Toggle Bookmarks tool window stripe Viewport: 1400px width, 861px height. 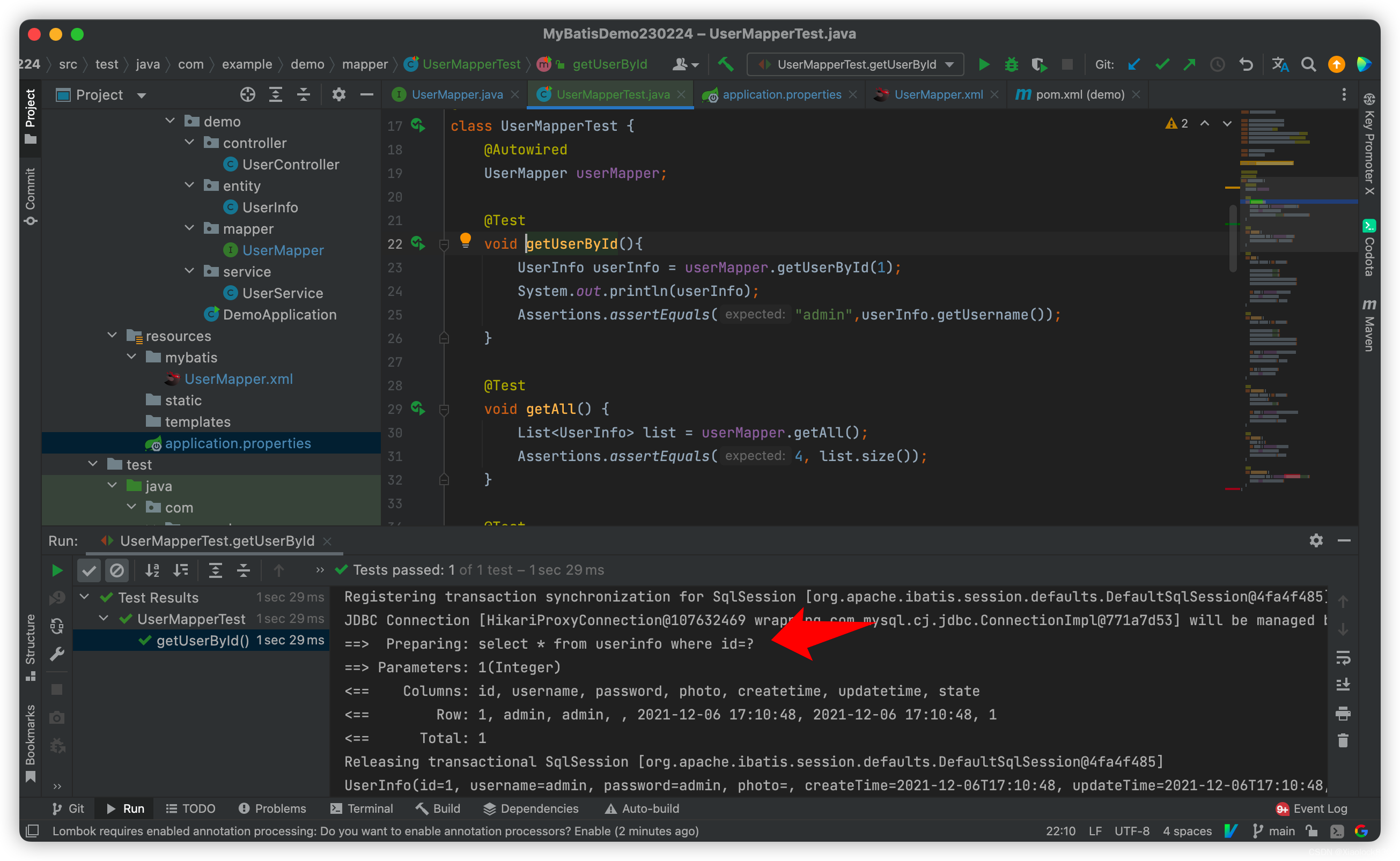30,743
